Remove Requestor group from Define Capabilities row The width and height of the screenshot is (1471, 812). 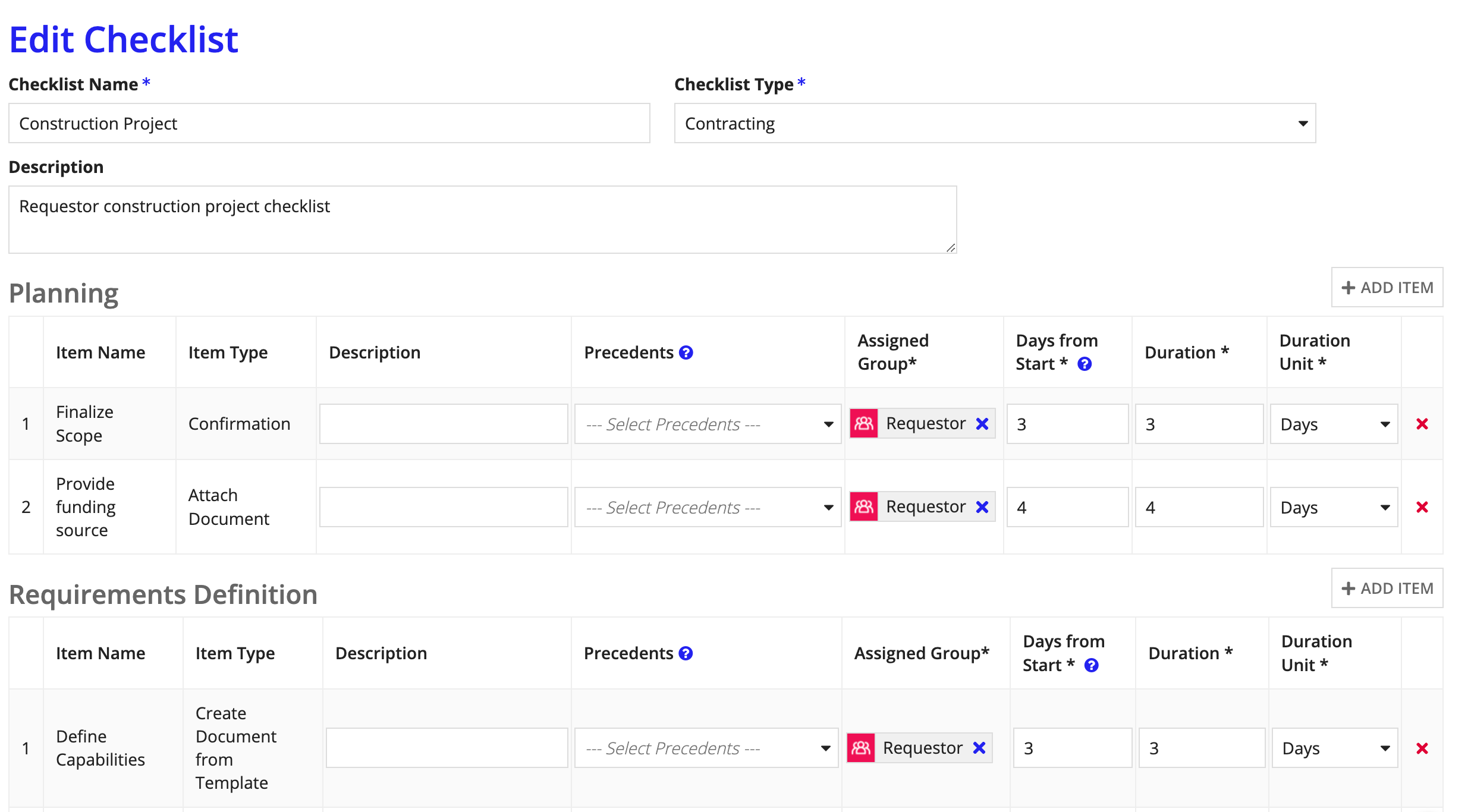(979, 748)
